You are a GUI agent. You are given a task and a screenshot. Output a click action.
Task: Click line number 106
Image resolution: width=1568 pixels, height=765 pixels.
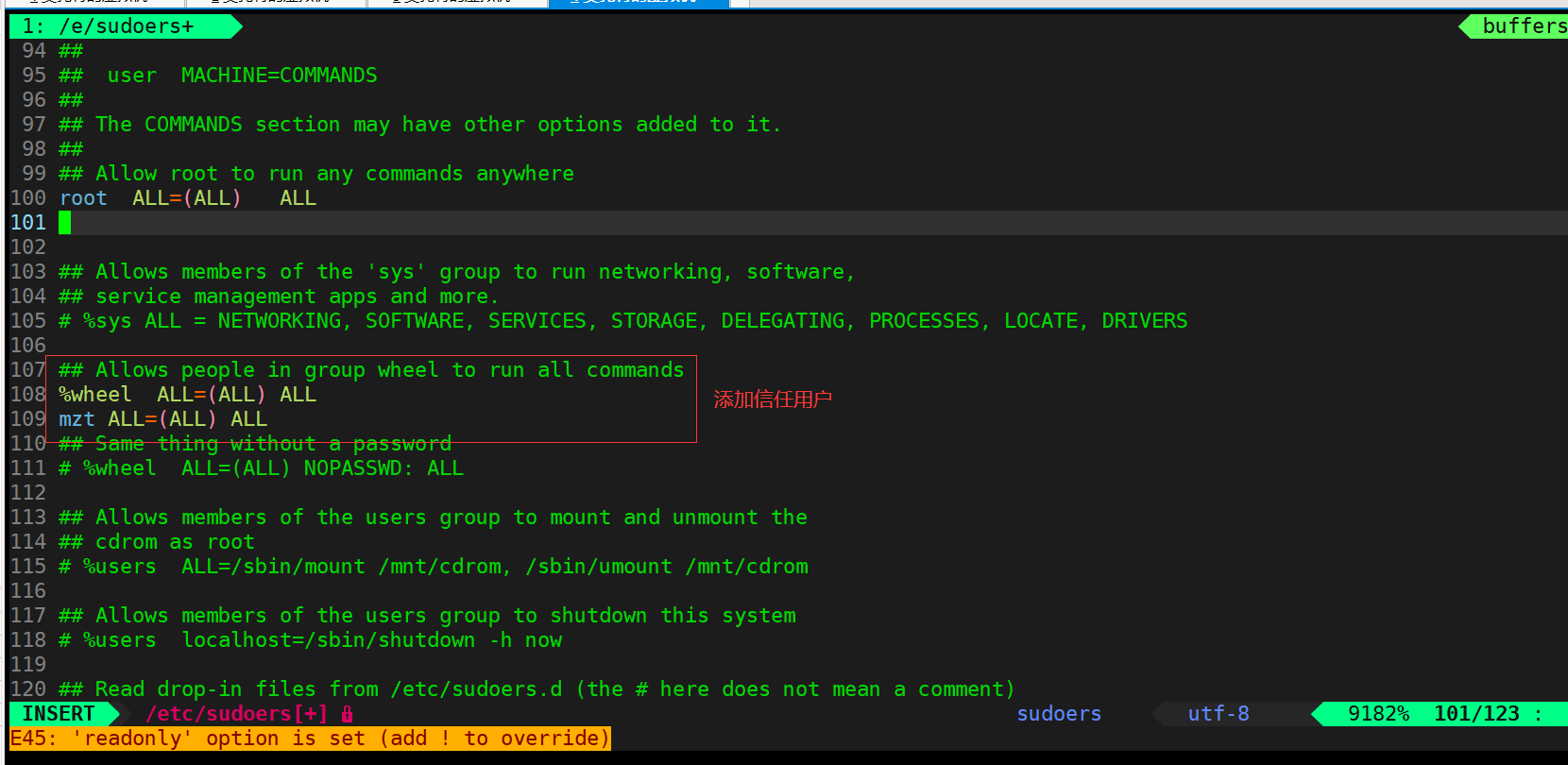tap(28, 346)
